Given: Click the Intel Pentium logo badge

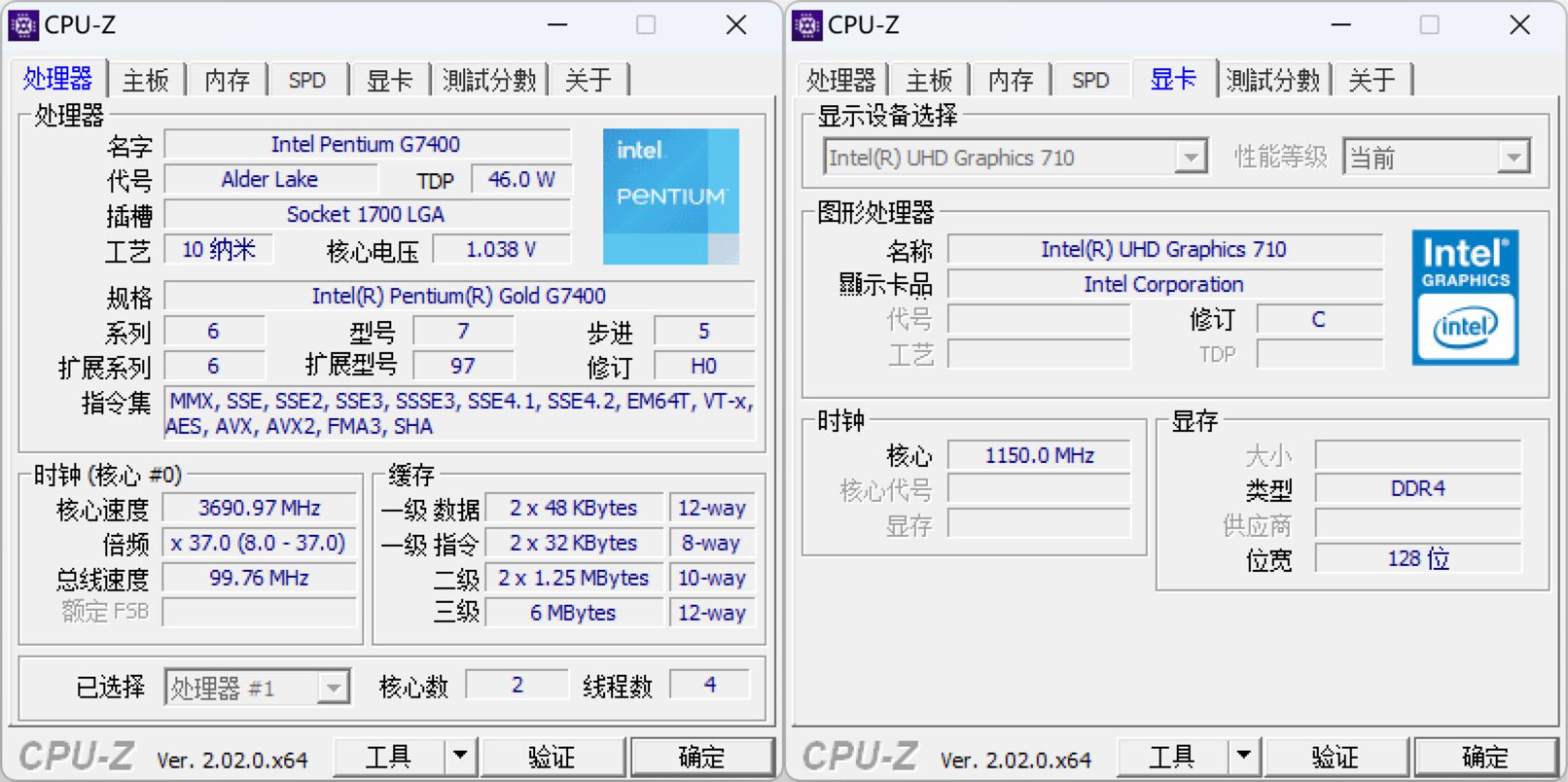Looking at the screenshot, I should coord(671,196).
